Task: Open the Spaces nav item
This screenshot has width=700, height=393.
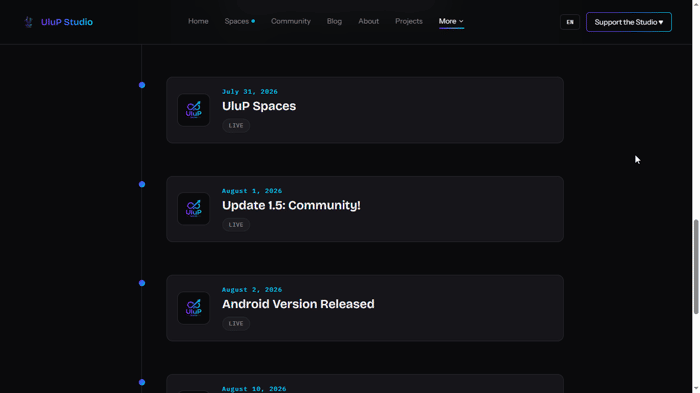Action: click(240, 21)
